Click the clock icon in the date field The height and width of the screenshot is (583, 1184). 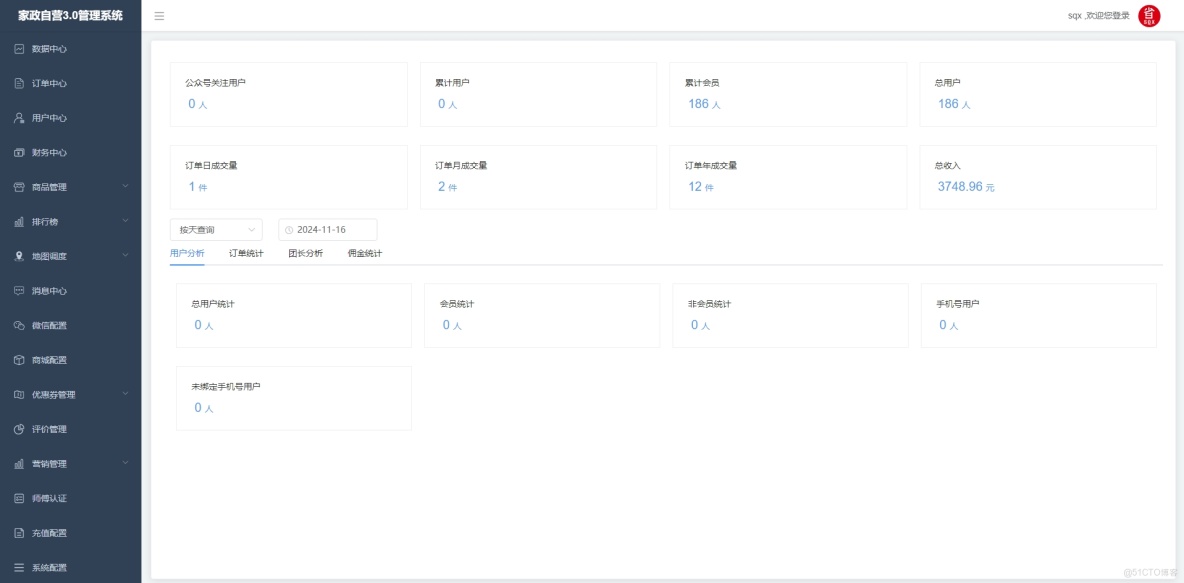[288, 230]
